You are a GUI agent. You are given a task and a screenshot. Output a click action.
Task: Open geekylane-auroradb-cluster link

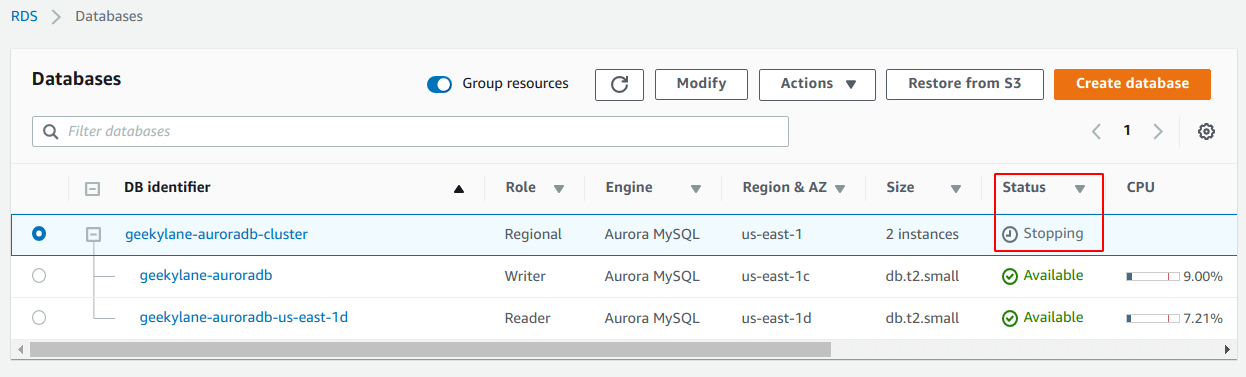216,234
